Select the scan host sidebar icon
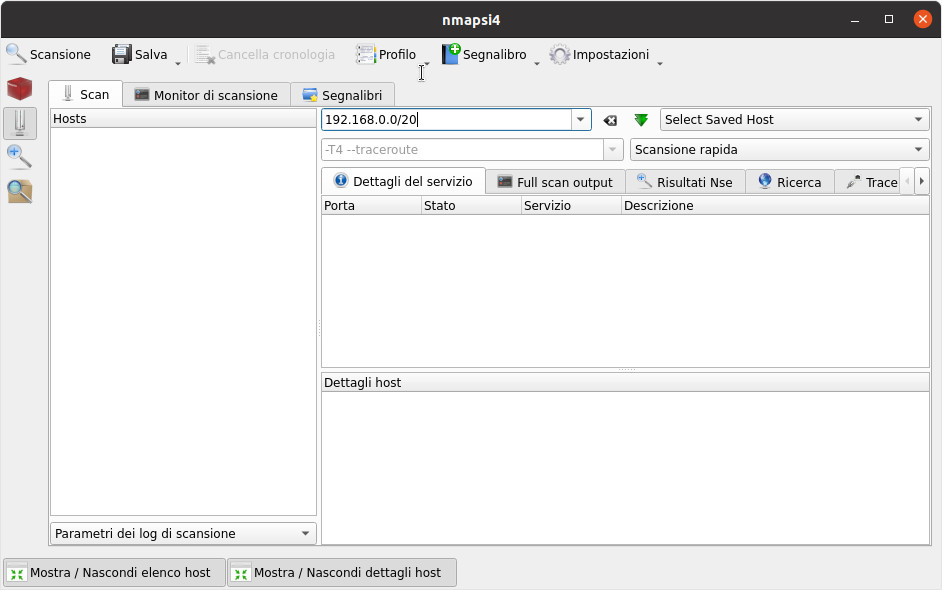Image resolution: width=942 pixels, height=590 pixels. pos(20,123)
